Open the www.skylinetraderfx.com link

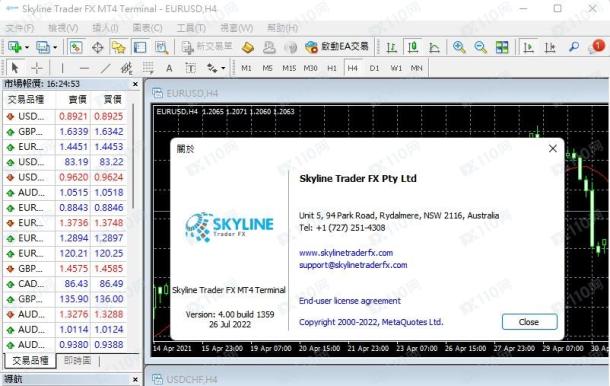(x=346, y=253)
